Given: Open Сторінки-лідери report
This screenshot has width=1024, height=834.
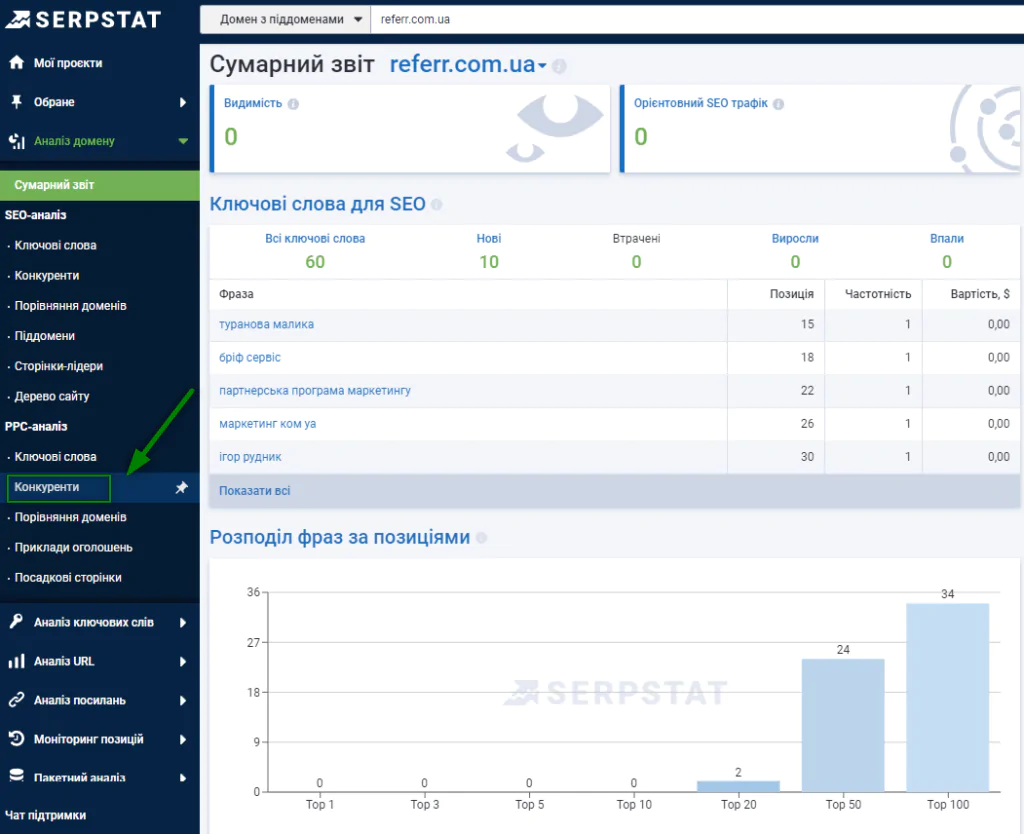Looking at the screenshot, I should (x=59, y=366).
